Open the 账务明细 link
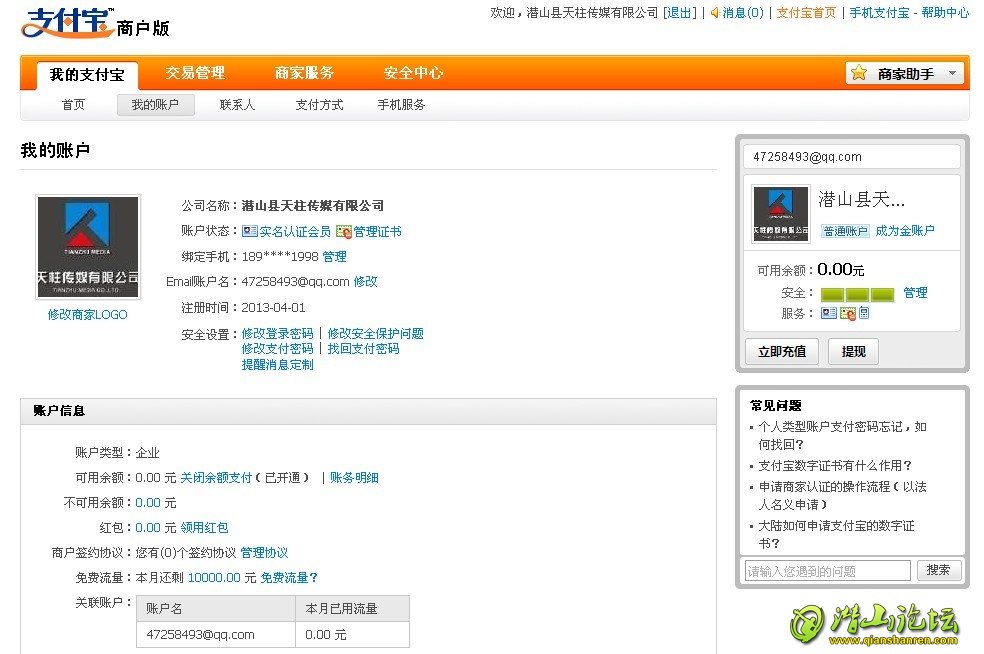984x654 pixels. coord(354,478)
